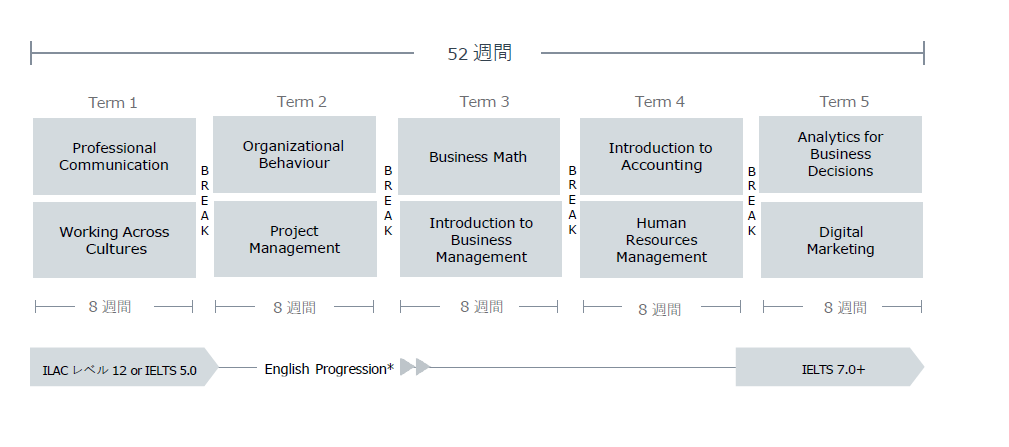Click the Term 3 heading
This screenshot has width=1009, height=447.
(x=484, y=102)
